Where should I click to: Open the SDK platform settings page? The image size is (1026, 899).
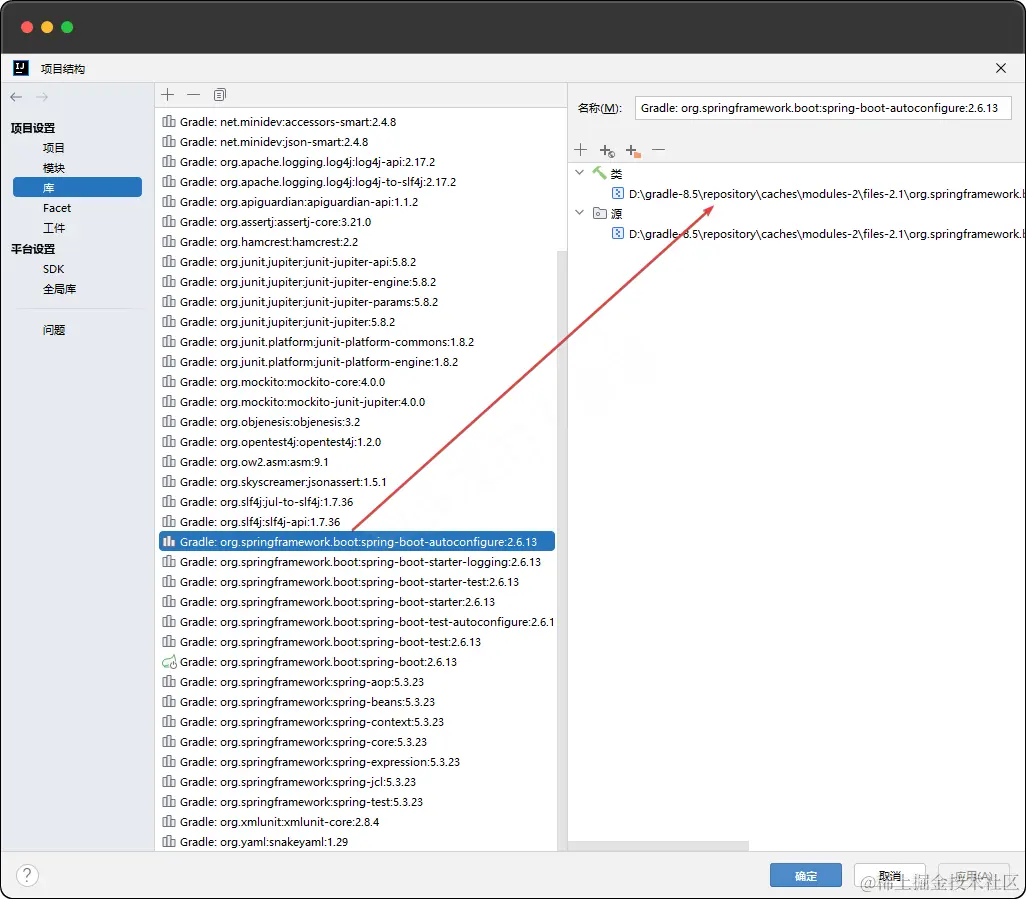54,269
